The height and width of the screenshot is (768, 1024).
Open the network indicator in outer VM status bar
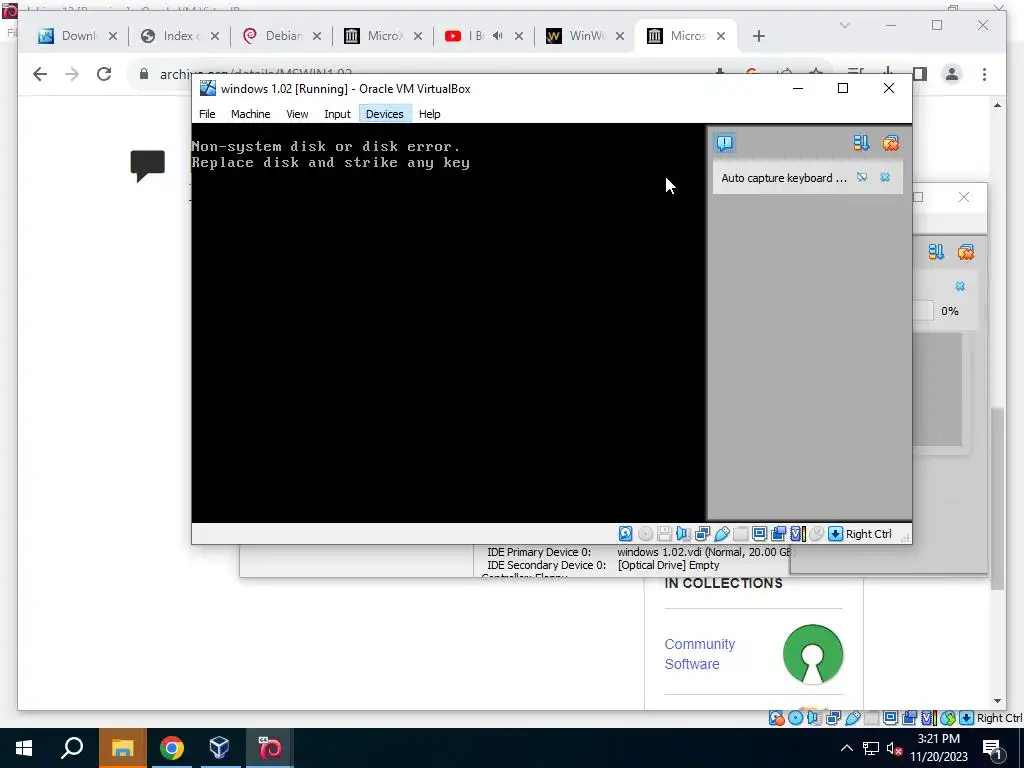tap(833, 718)
